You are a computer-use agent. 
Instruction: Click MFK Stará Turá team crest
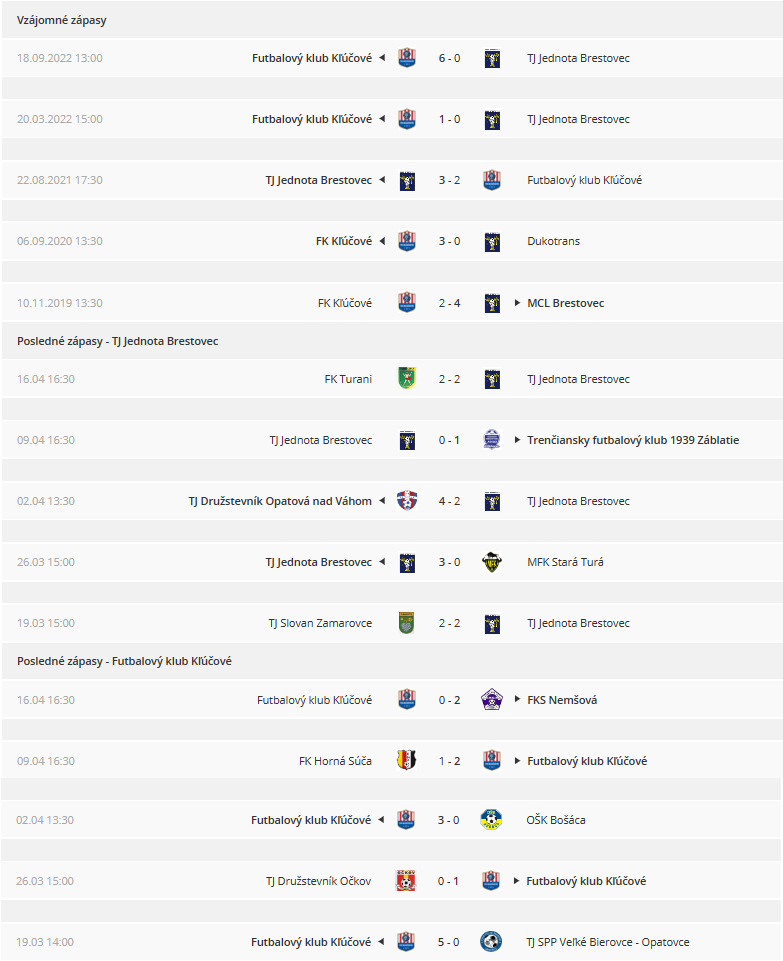tap(492, 562)
